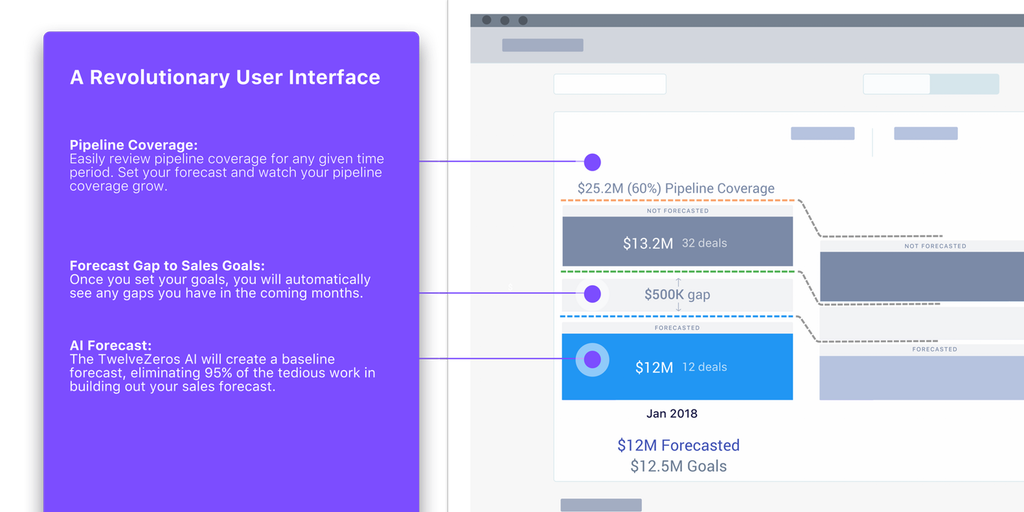Click the NOT FORECASTED header above $13.2M

point(677,211)
